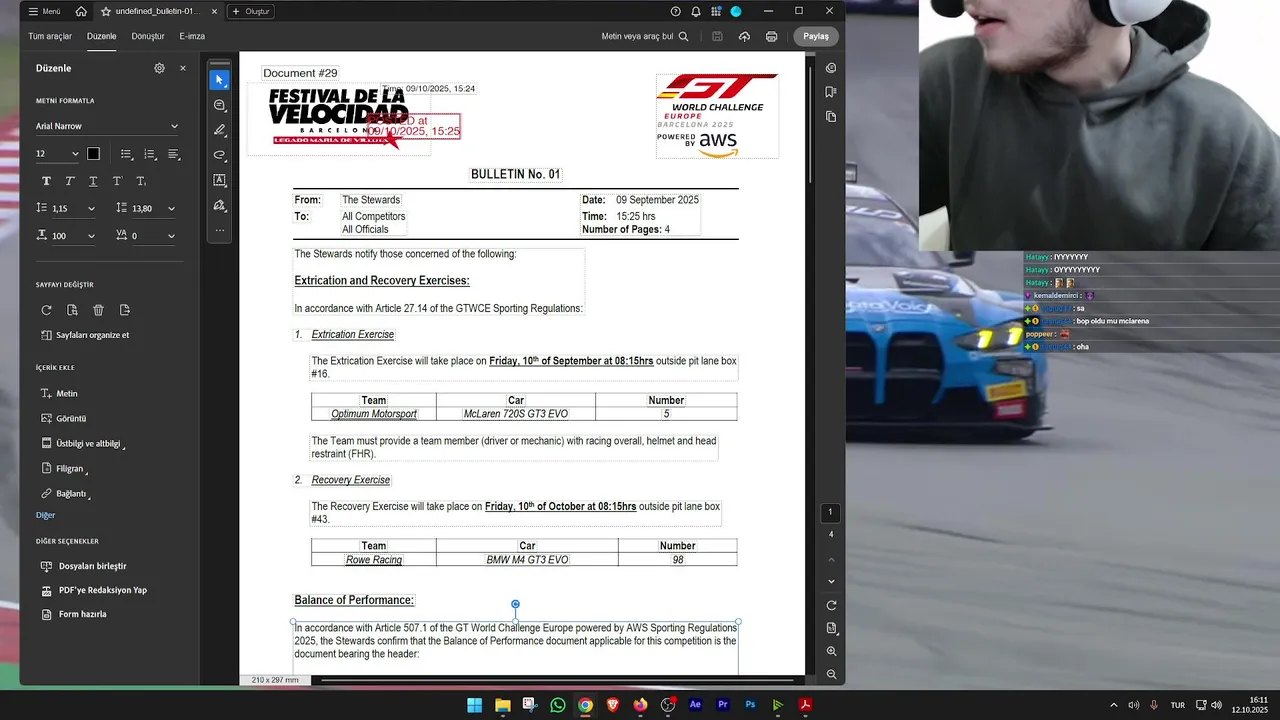
Task: Click the insert page icon
Action: pos(124,310)
